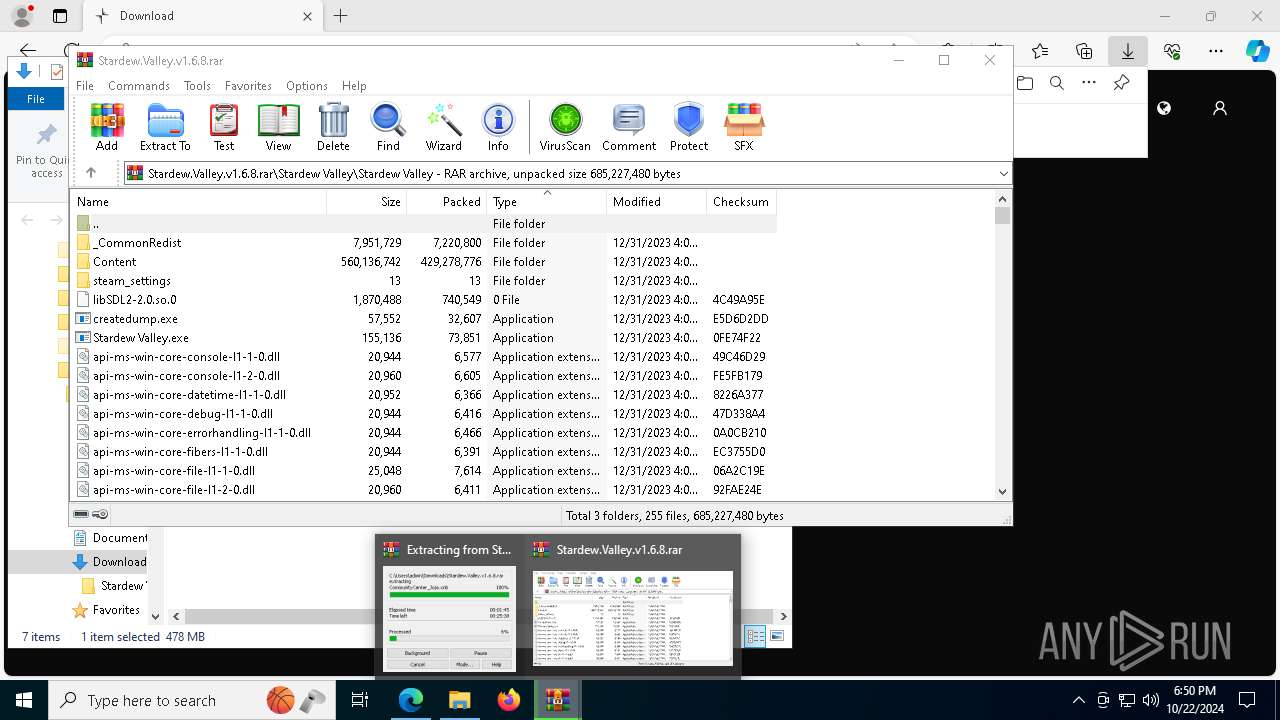Open File Explorer from the taskbar
The height and width of the screenshot is (720, 1280).
(459, 700)
